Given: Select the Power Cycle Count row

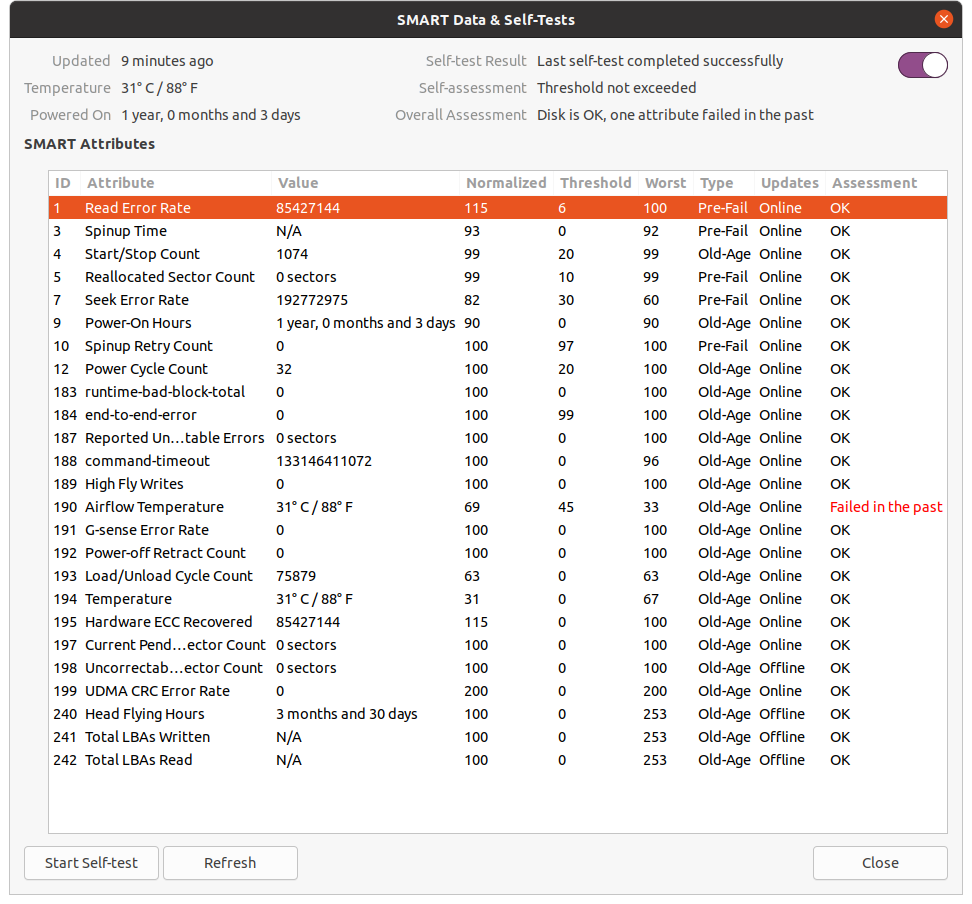Looking at the screenshot, I should [498, 368].
